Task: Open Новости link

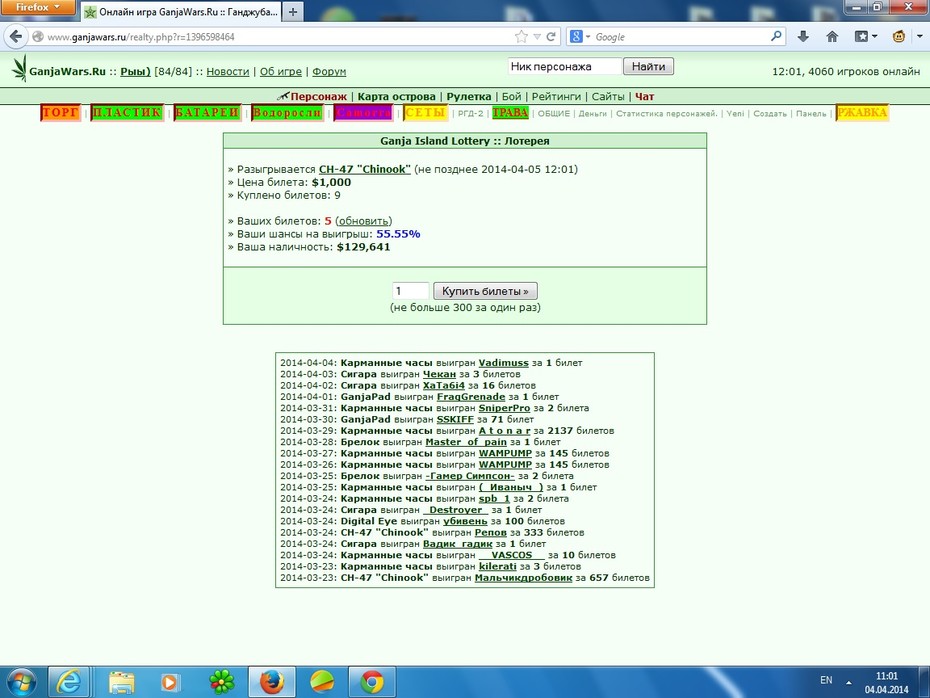Action: pos(228,72)
